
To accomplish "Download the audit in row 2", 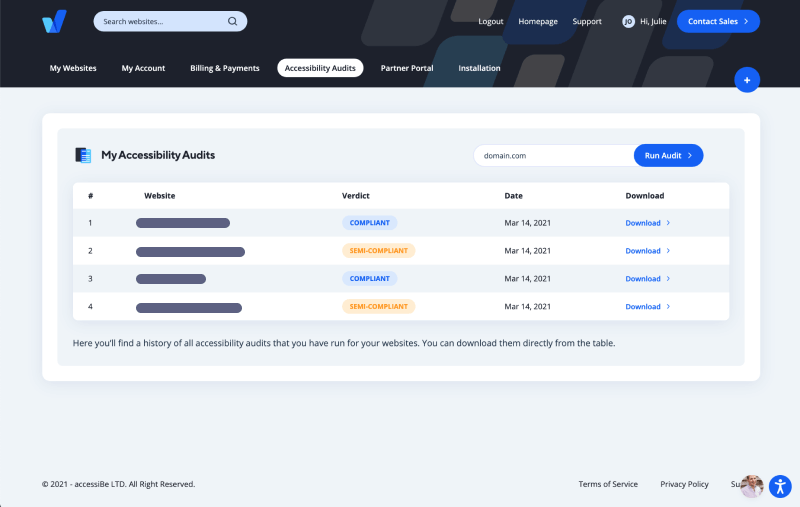I will tap(643, 251).
